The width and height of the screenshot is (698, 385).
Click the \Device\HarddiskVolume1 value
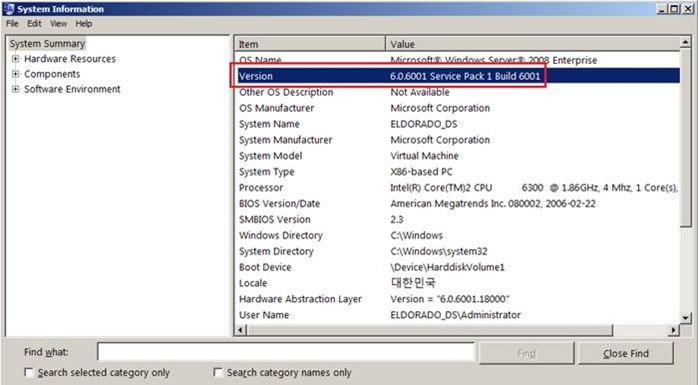pos(447,267)
